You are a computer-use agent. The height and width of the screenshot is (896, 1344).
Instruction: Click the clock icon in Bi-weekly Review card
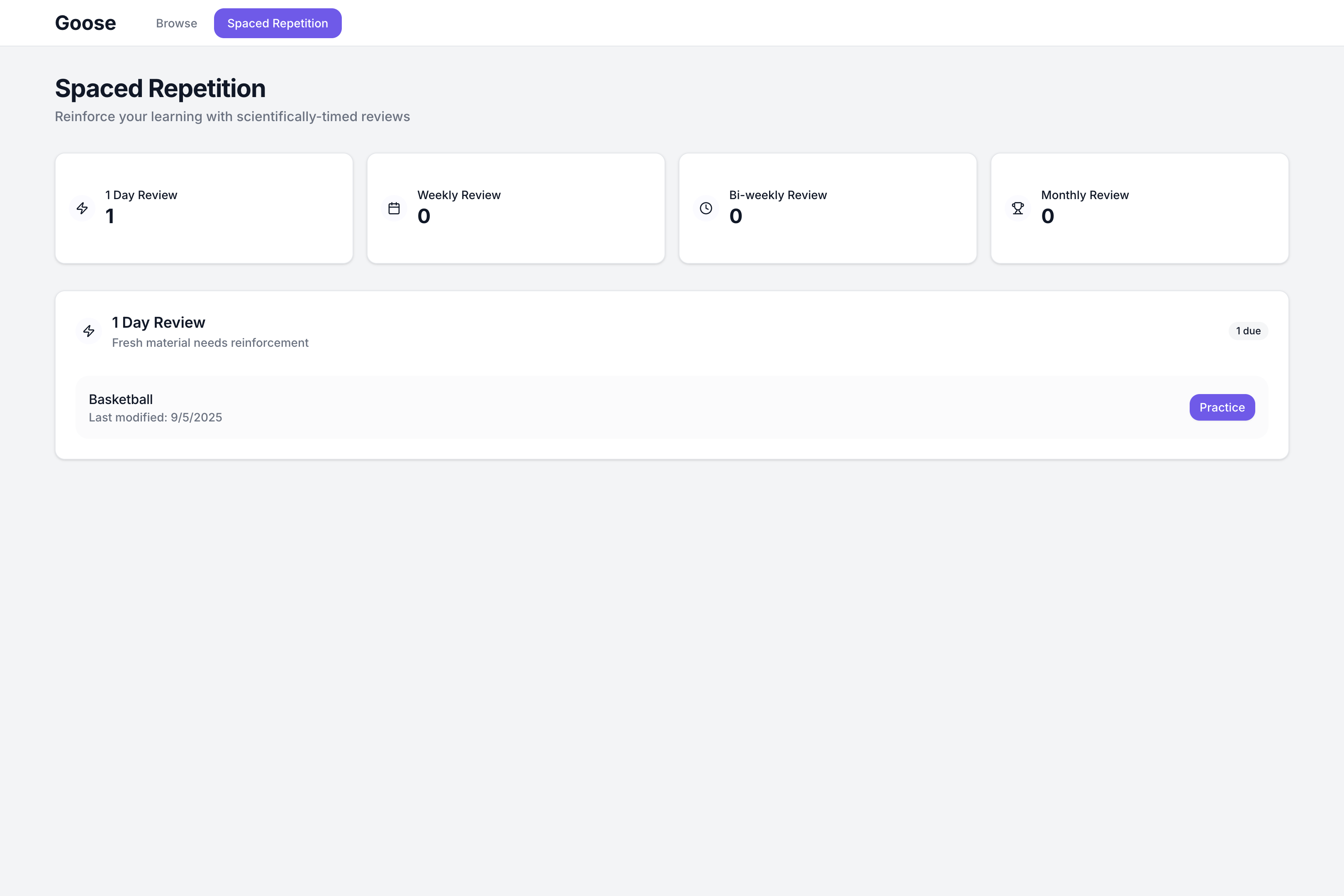coord(706,208)
